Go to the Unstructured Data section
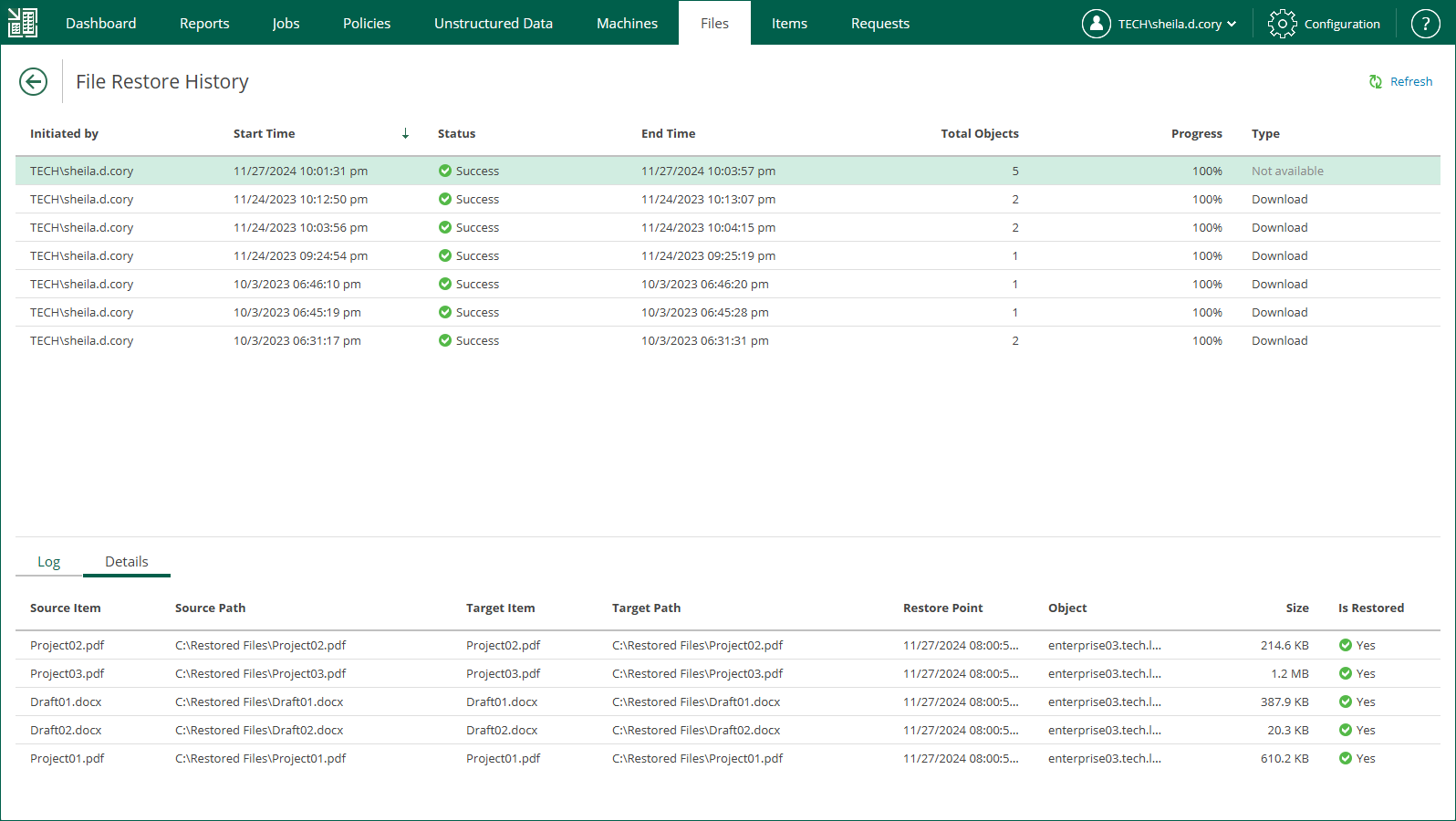Viewport: 1456px width, 821px height. tap(494, 24)
